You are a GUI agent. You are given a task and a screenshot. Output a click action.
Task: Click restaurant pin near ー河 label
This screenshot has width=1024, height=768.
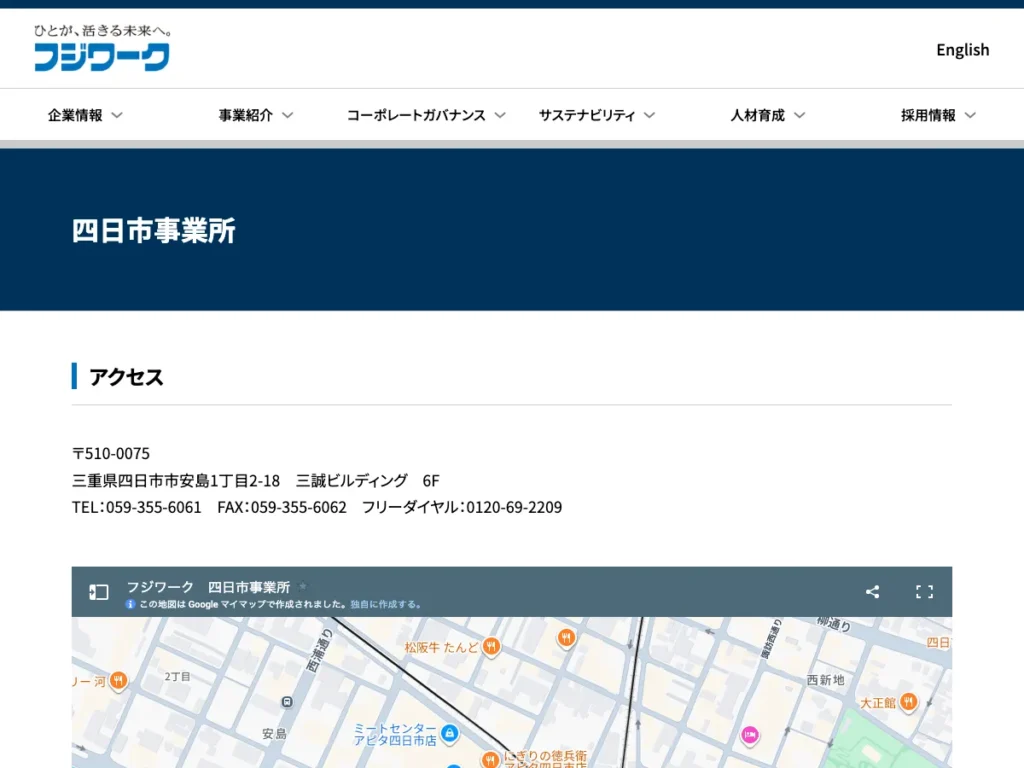pos(118,680)
